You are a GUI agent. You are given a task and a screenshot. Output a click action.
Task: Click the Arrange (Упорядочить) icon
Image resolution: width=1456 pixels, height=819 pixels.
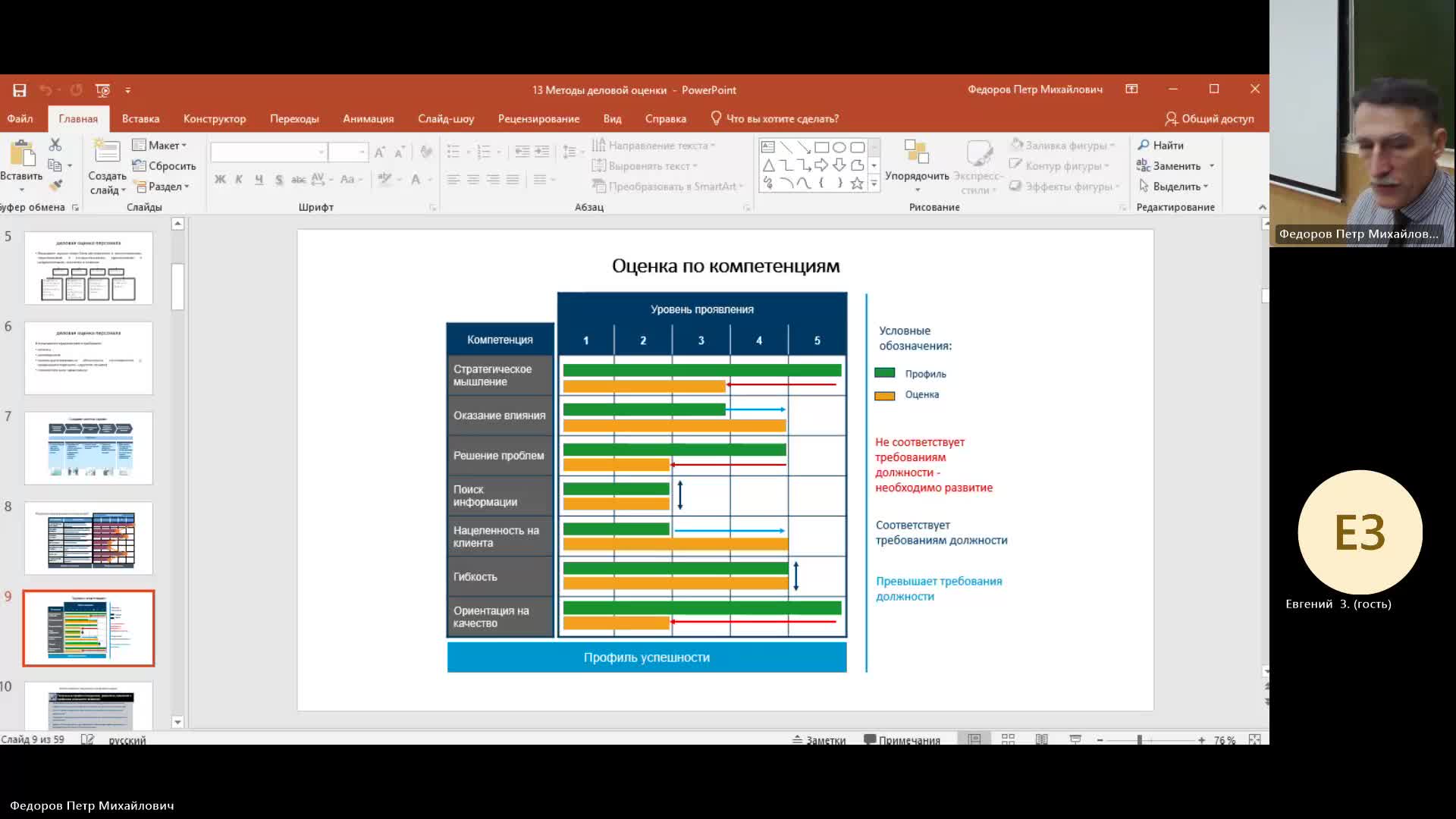[x=917, y=152]
